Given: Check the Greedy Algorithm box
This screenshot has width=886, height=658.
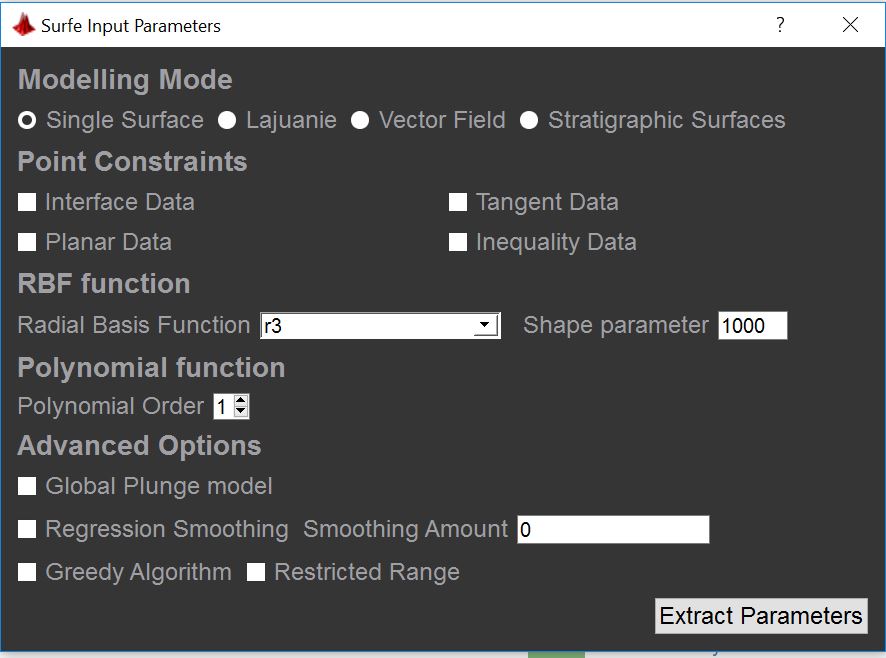Looking at the screenshot, I should pyautogui.click(x=28, y=572).
